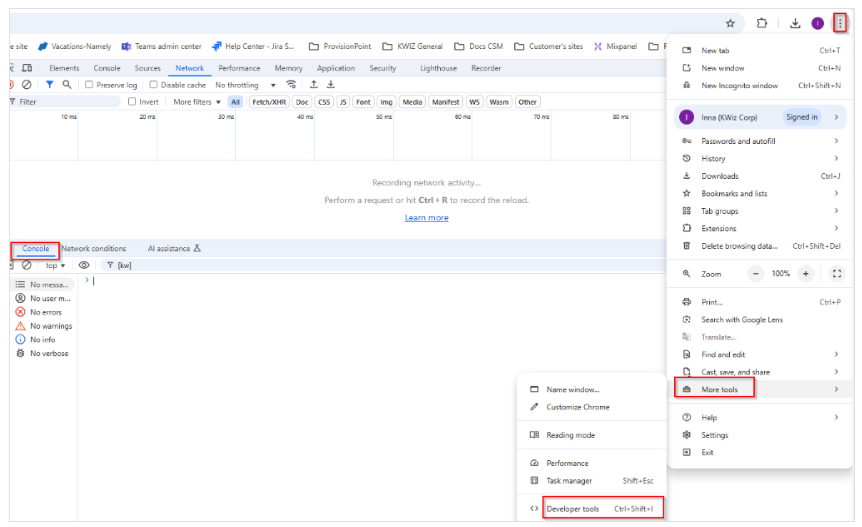Open the downloads tray icon

point(795,23)
